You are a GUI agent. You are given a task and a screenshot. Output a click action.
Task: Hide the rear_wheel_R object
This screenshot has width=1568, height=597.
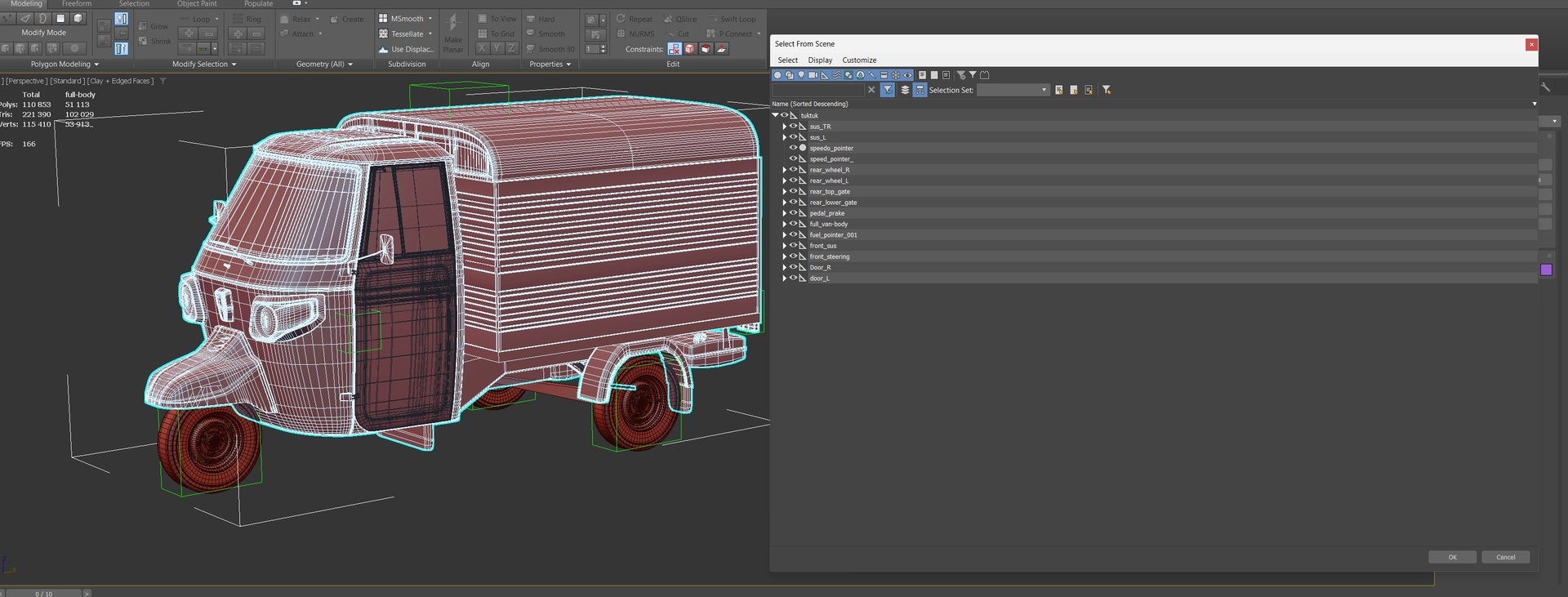[793, 170]
